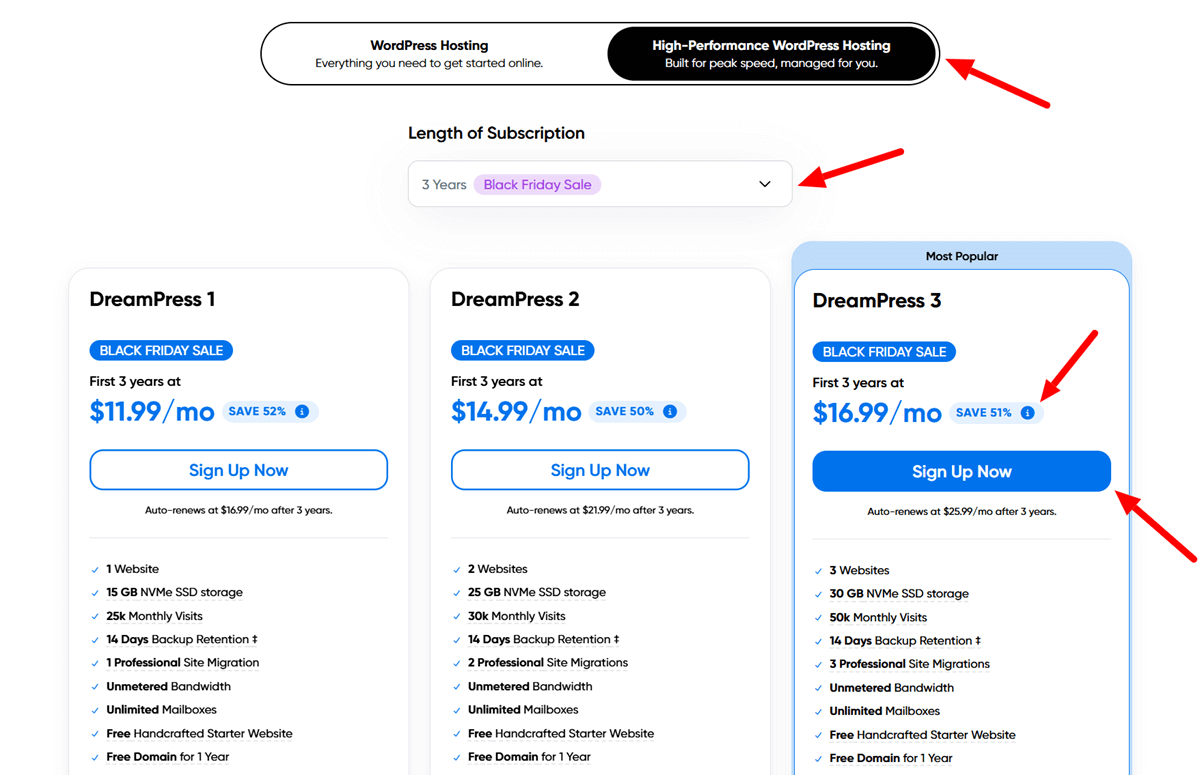The height and width of the screenshot is (775, 1200).
Task: Click Sign Up Now under DreamPress 1
Action: pos(238,470)
